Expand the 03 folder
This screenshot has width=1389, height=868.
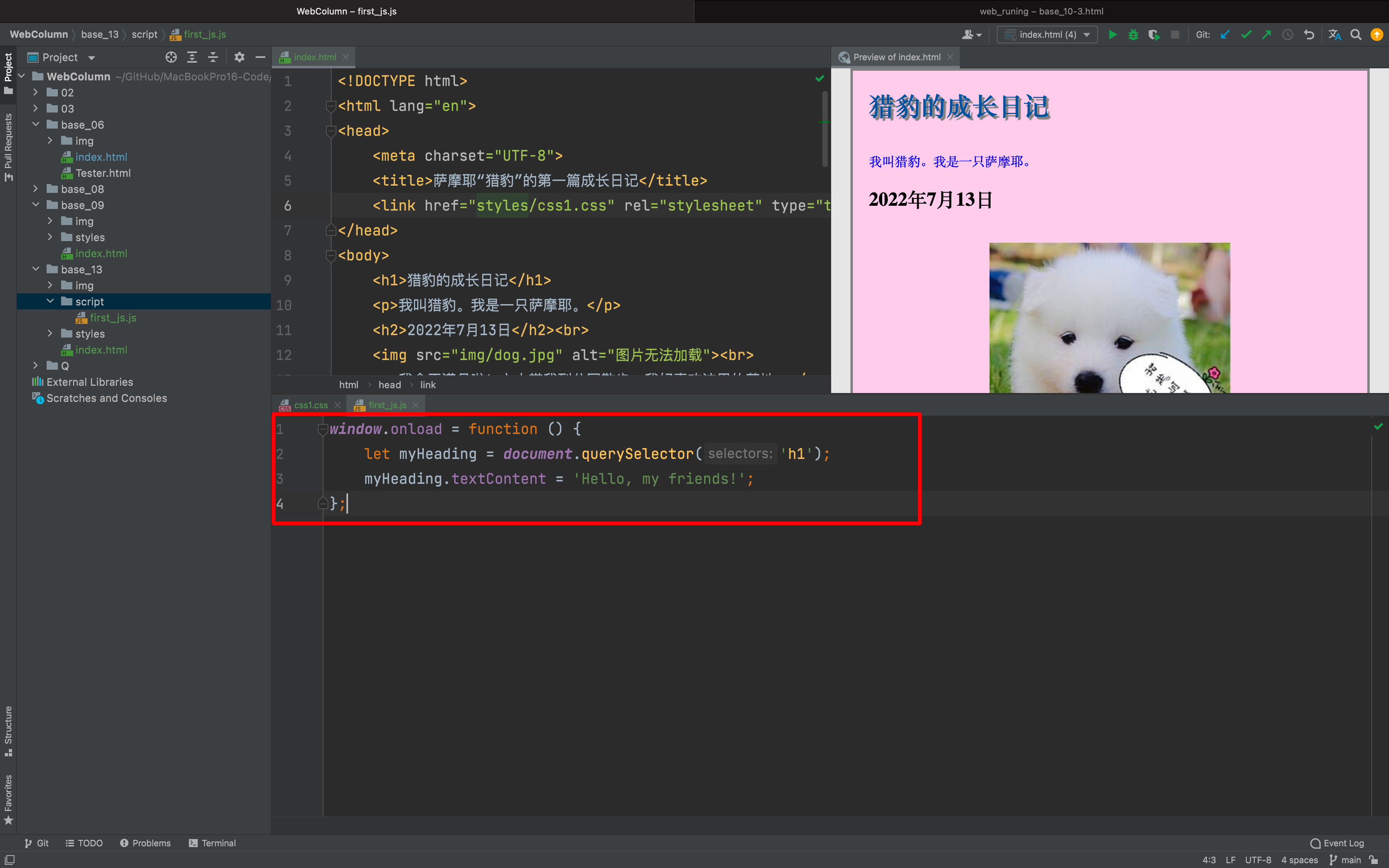click(x=36, y=108)
